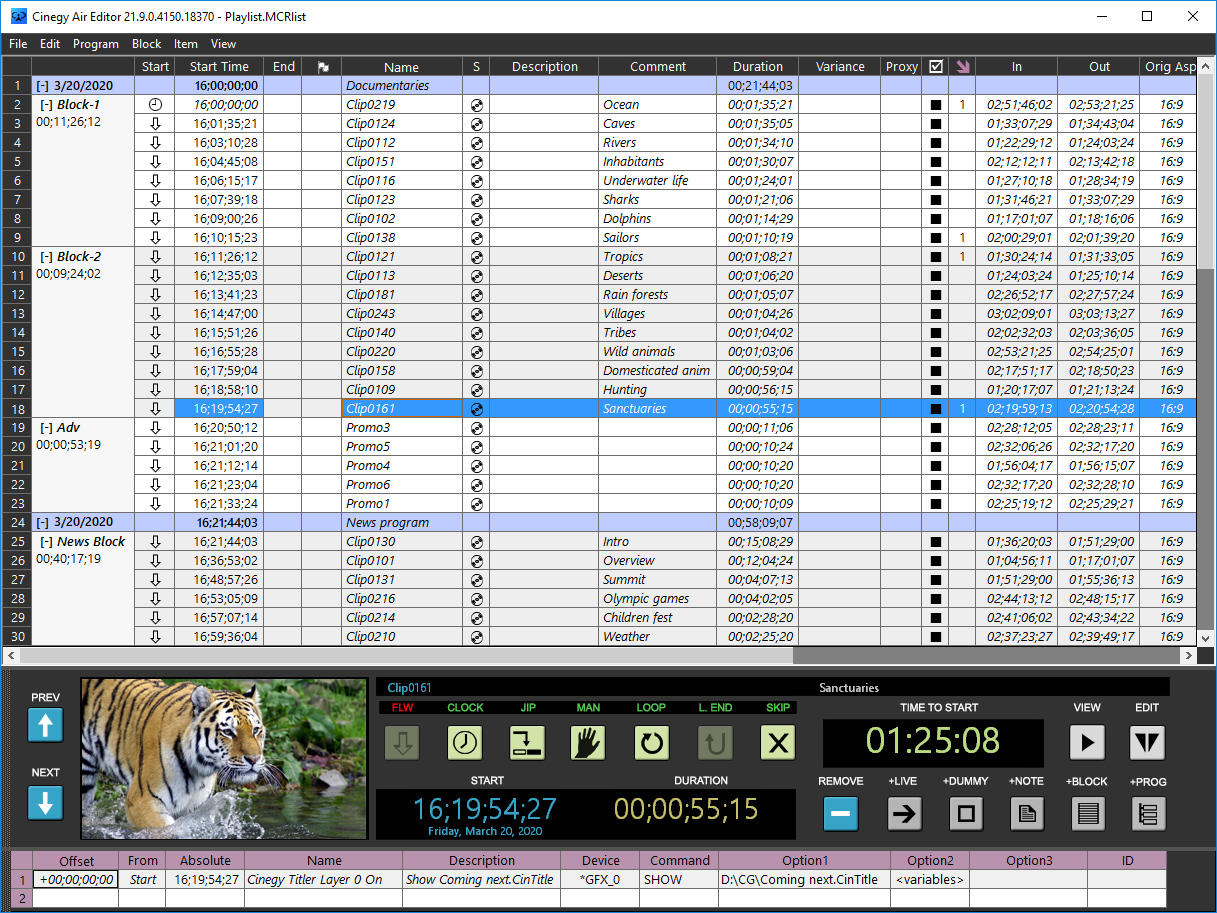Toggle the L. END loop end button
This screenshot has width=1217, height=913.
pyautogui.click(x=715, y=742)
